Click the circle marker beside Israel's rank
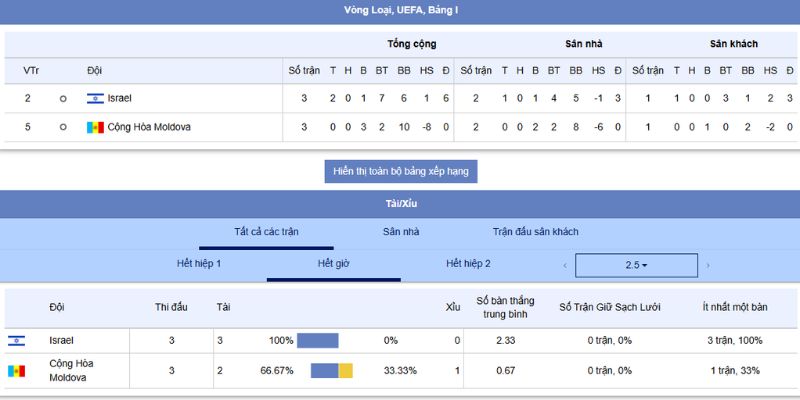Viewport: 800px width, 400px height. (x=63, y=98)
